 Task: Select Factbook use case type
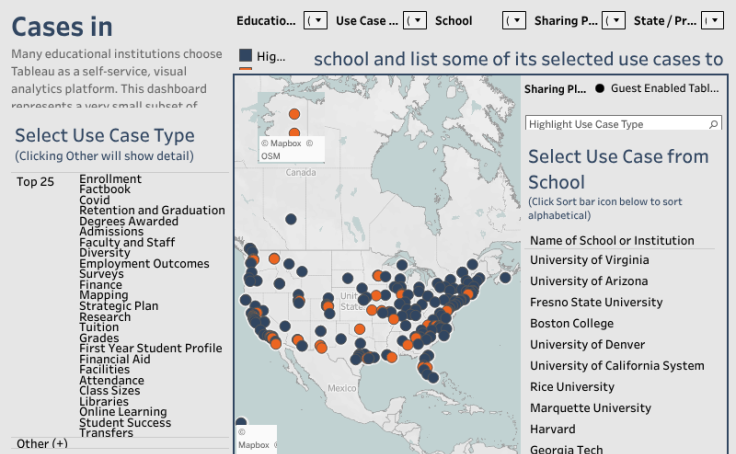pyautogui.click(x=105, y=189)
